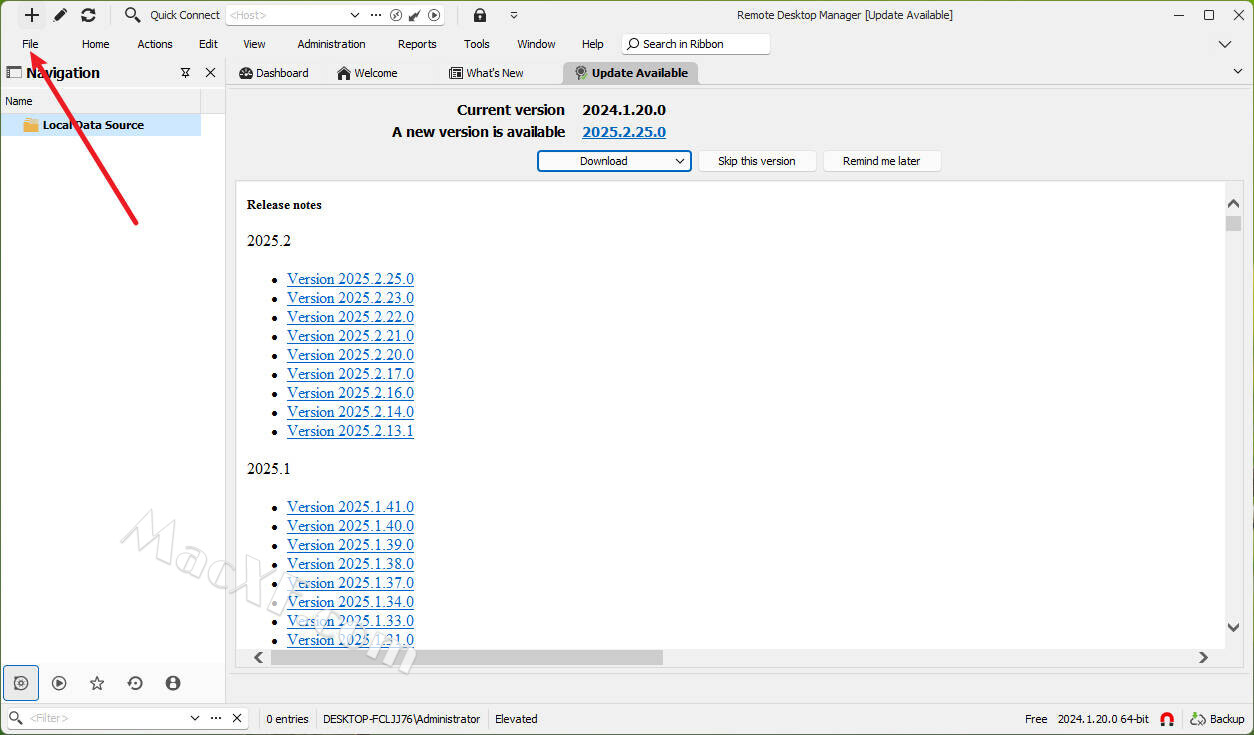Open the ellipsis options in the Filter box
Viewport: 1254px width, 735px height.
[216, 718]
